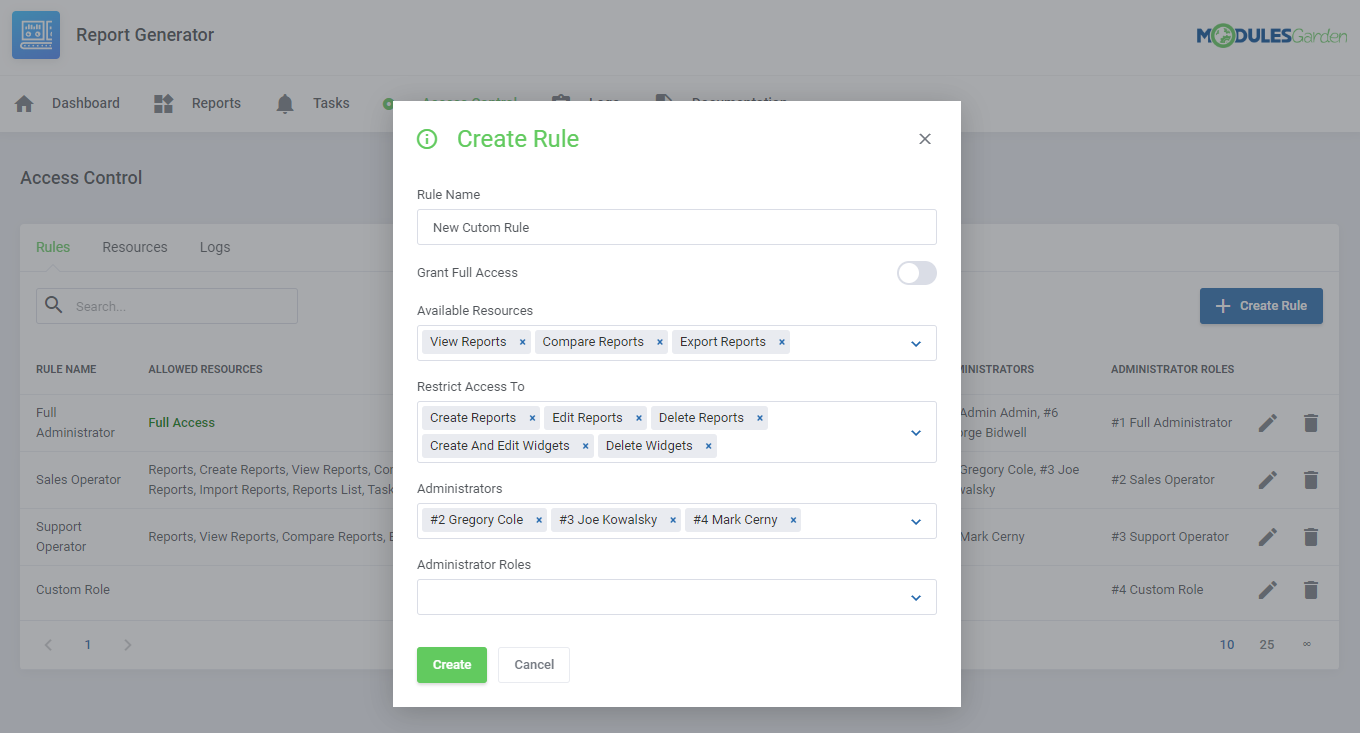Screen dimensions: 1360x733
Task: Remove the Delete Widgets restriction tag
Action: click(709, 446)
